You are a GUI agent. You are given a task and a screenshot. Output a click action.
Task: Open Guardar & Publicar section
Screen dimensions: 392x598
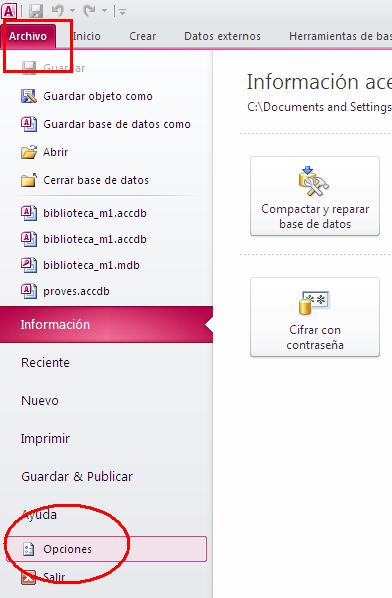tap(77, 476)
